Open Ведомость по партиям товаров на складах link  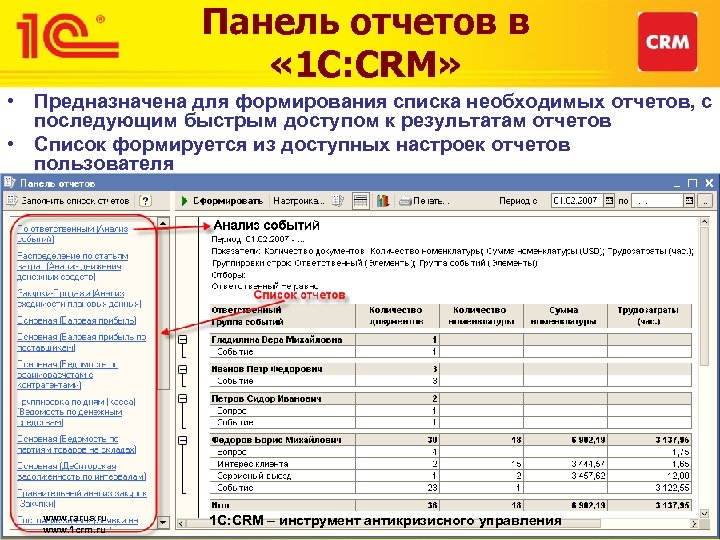tap(76, 444)
